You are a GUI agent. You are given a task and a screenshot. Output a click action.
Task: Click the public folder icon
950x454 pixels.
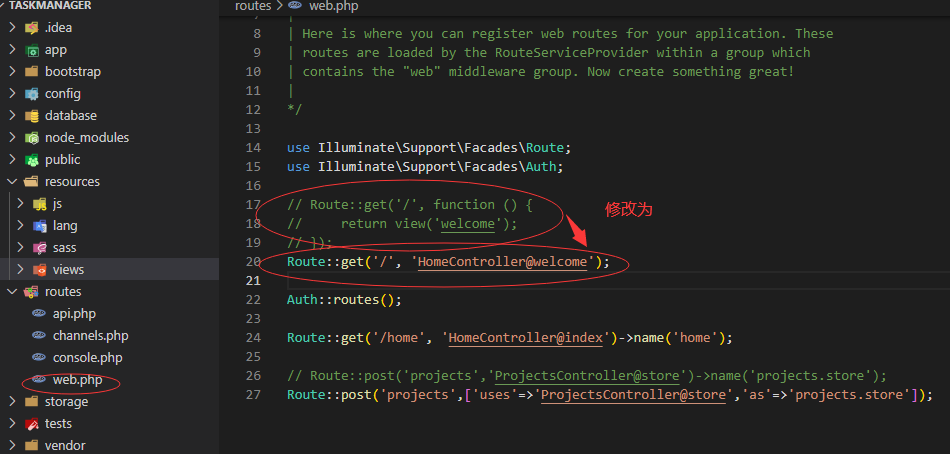click(32, 160)
